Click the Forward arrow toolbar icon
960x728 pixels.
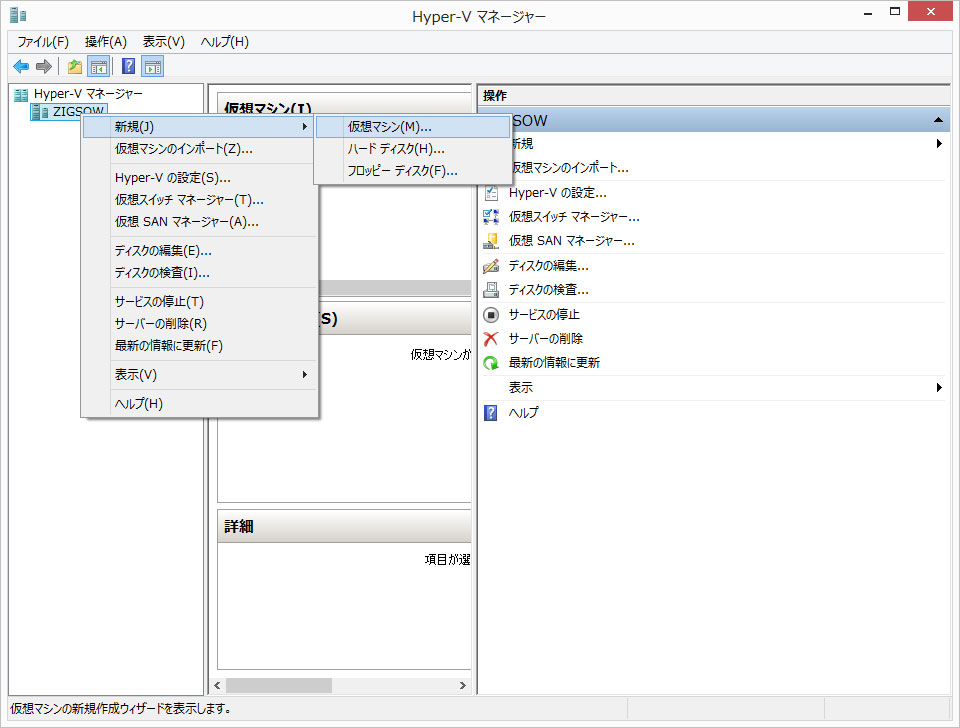click(x=43, y=66)
